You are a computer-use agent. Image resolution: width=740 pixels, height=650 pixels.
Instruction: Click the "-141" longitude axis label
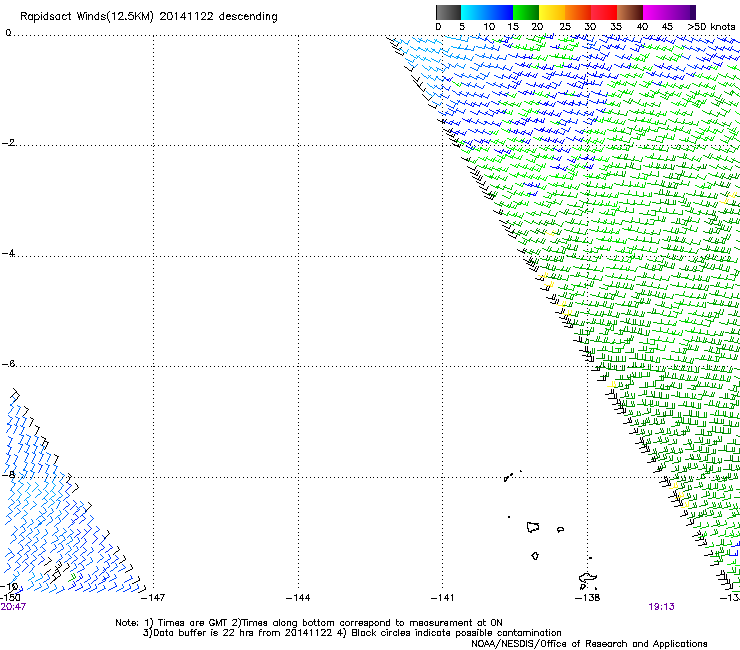pos(443,598)
